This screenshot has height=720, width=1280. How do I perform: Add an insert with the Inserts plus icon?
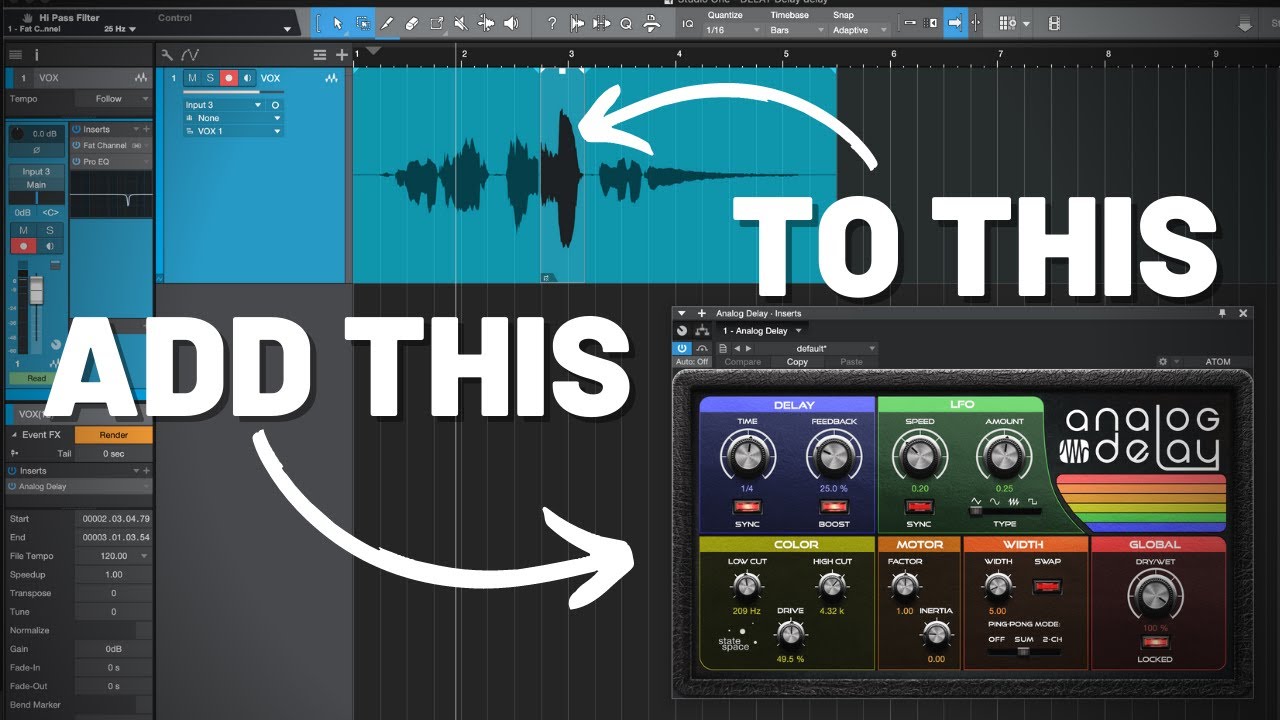146,129
